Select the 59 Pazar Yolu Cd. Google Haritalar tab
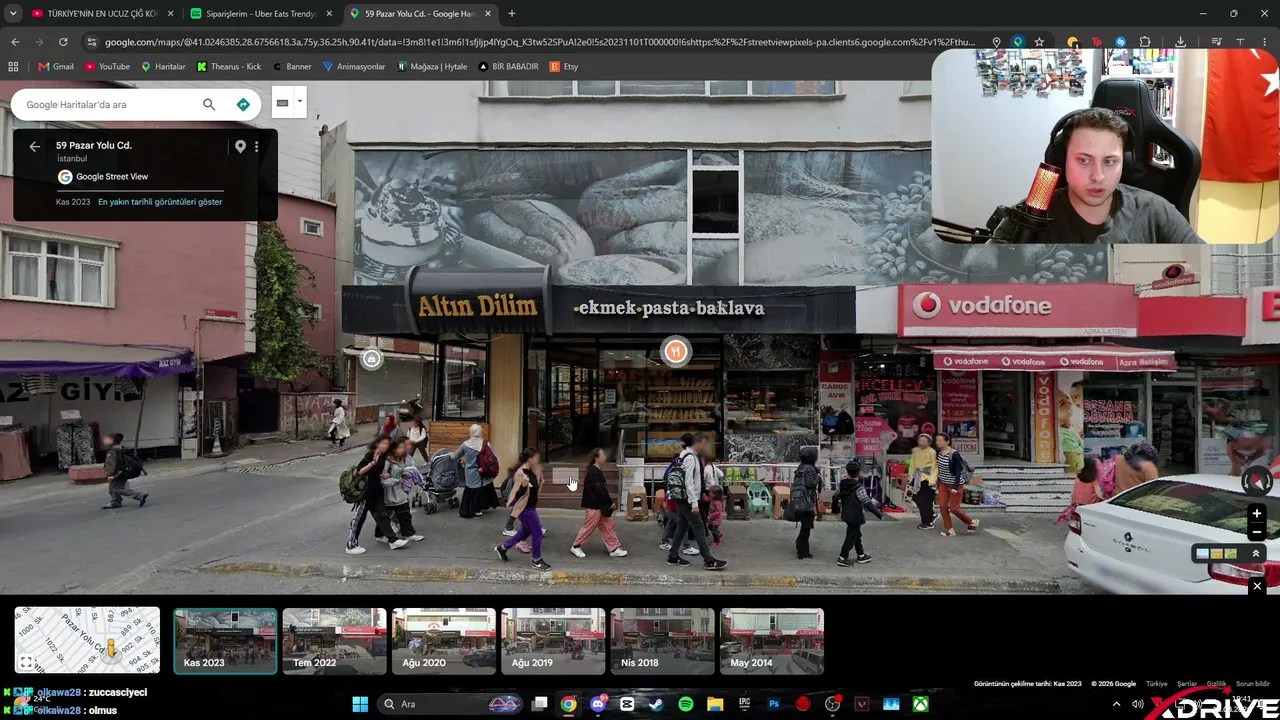This screenshot has height=720, width=1280. 420,14
